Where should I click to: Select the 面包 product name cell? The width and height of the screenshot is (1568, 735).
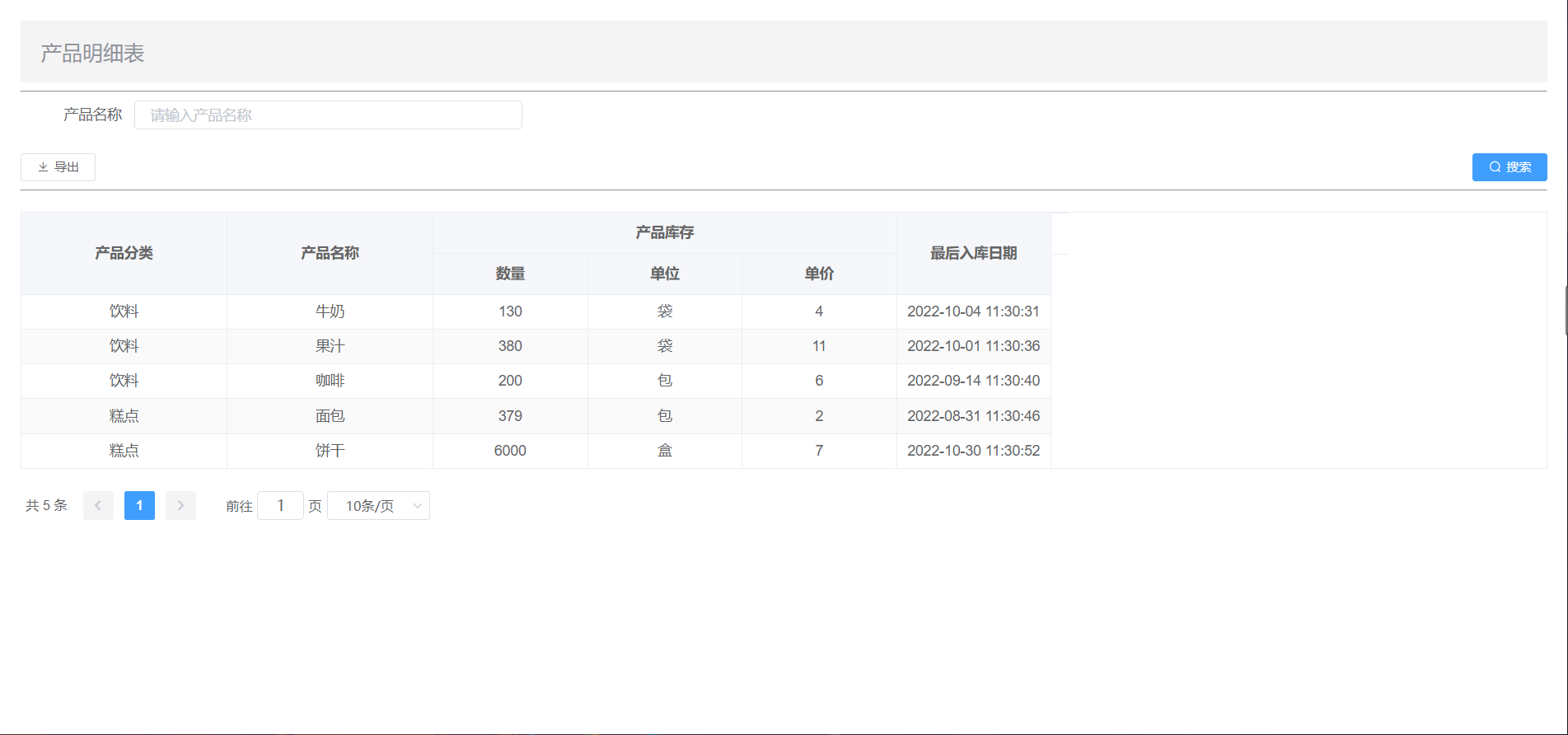click(330, 416)
